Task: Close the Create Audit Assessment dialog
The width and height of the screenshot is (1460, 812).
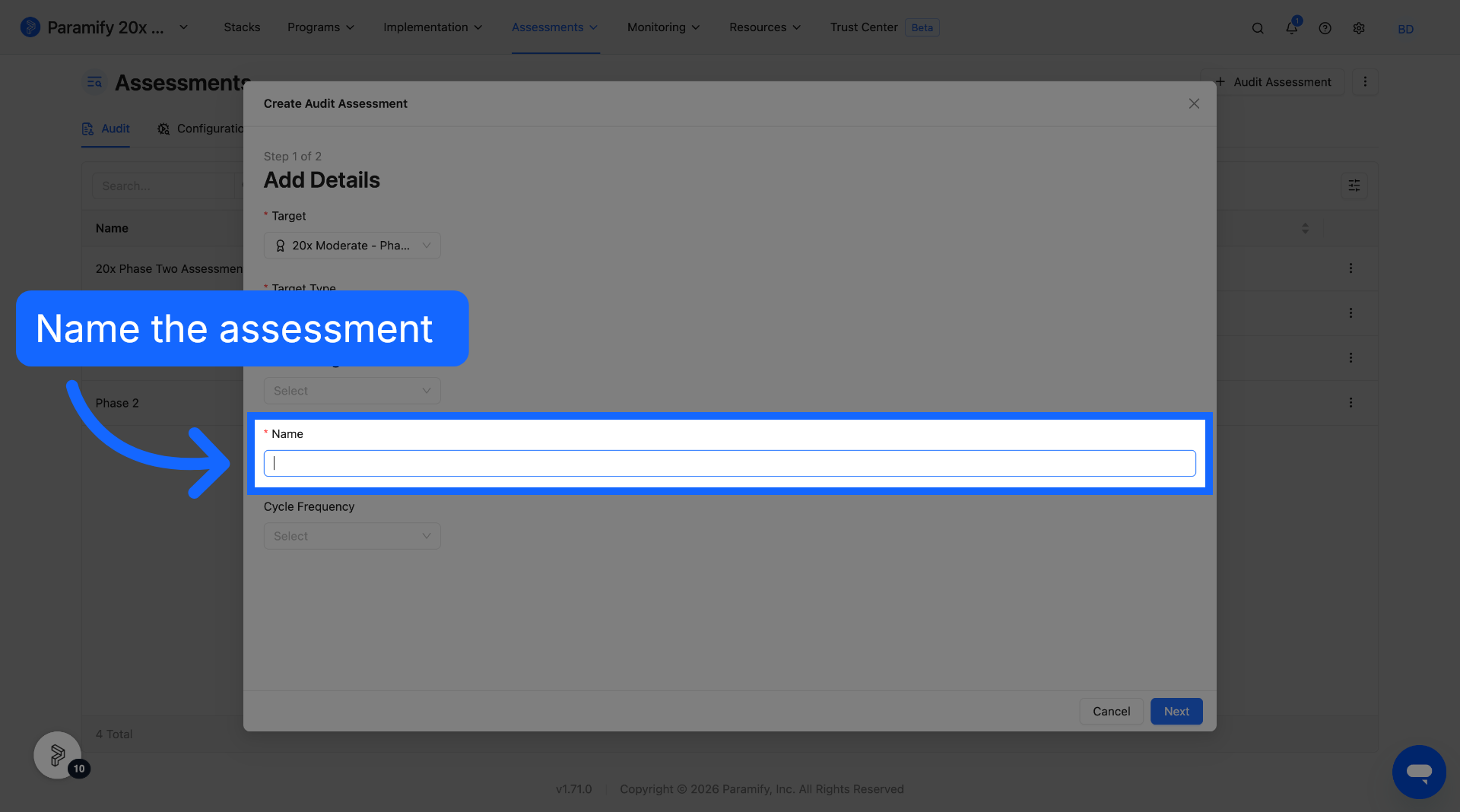Action: (1194, 103)
